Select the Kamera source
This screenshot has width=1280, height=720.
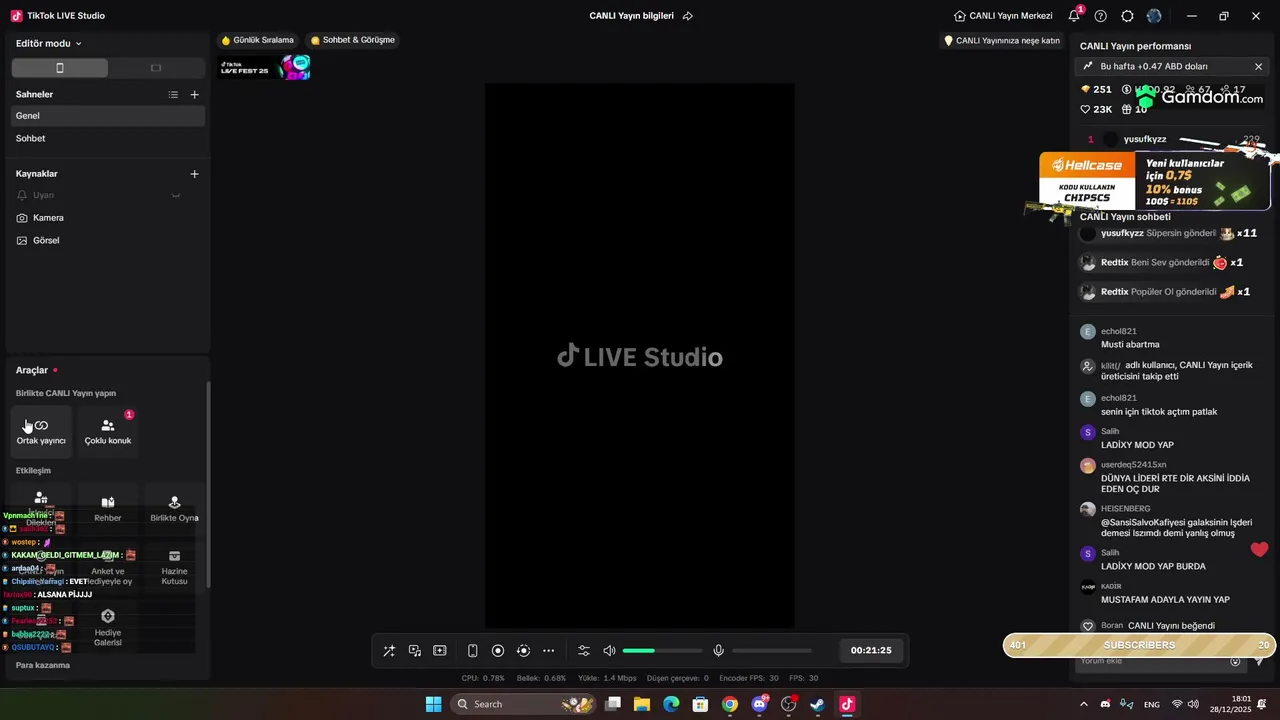pos(108,218)
